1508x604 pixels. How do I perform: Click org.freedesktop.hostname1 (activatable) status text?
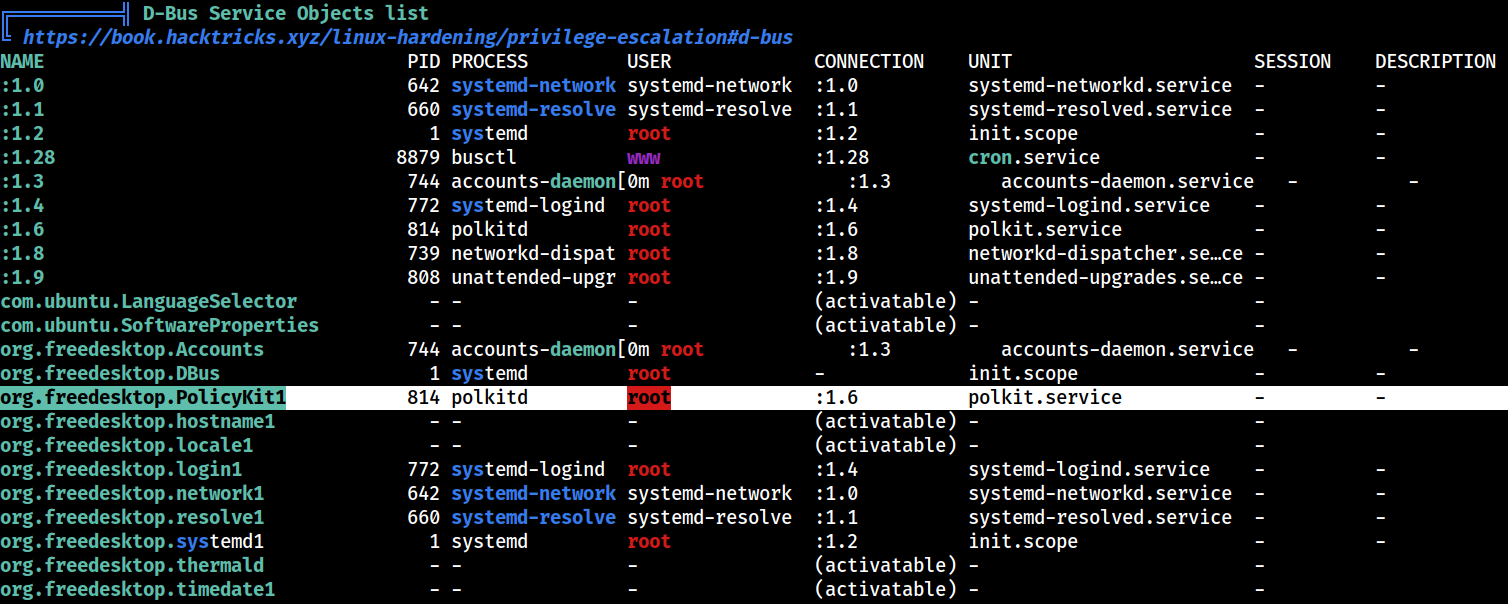coord(885,421)
